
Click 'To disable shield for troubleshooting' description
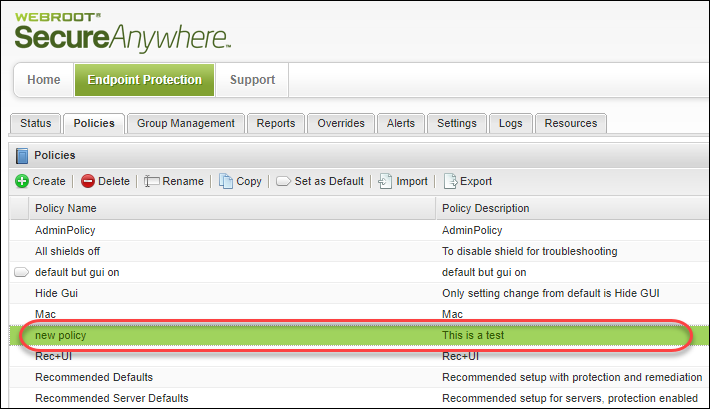coord(530,251)
